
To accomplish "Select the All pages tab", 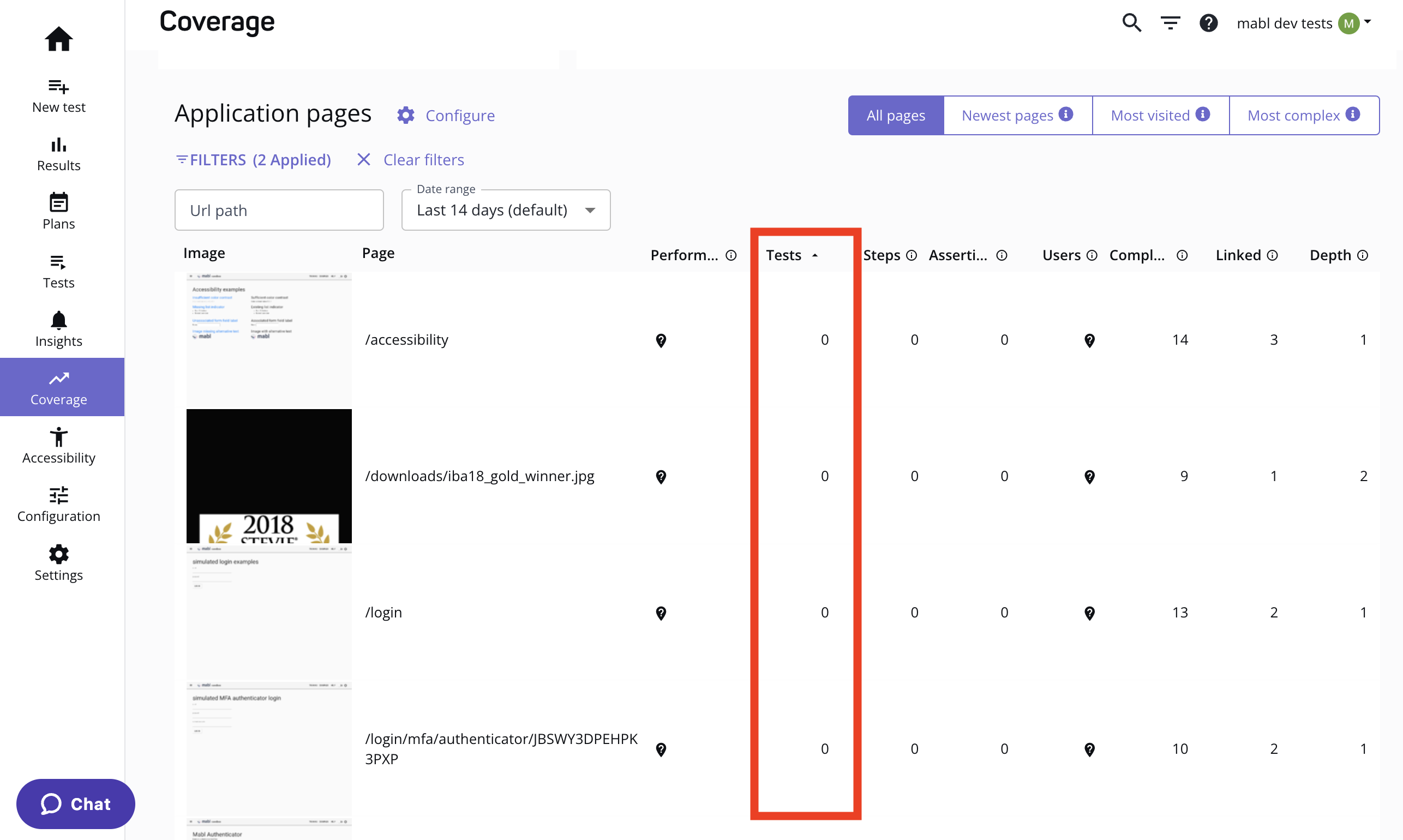I will (895, 115).
